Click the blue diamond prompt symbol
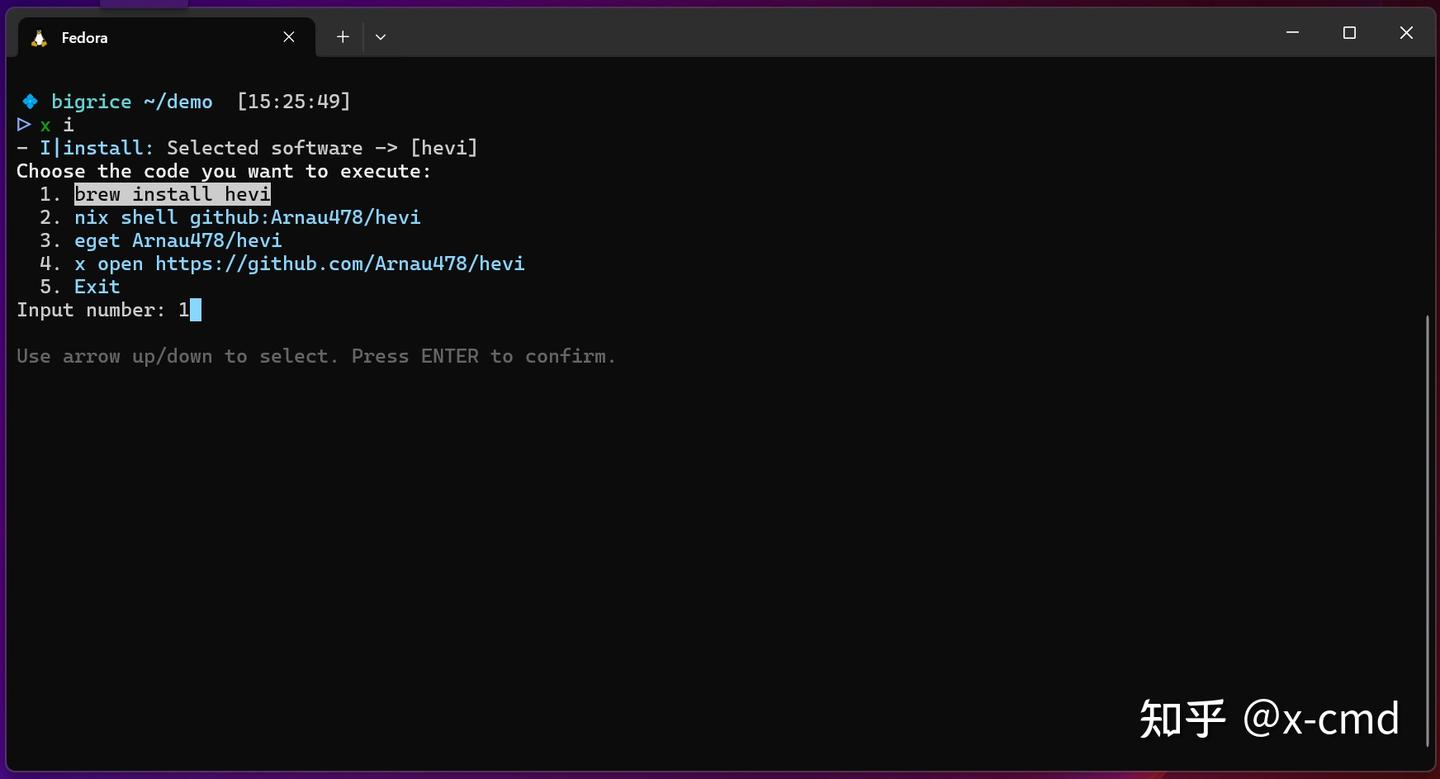 [x=29, y=100]
